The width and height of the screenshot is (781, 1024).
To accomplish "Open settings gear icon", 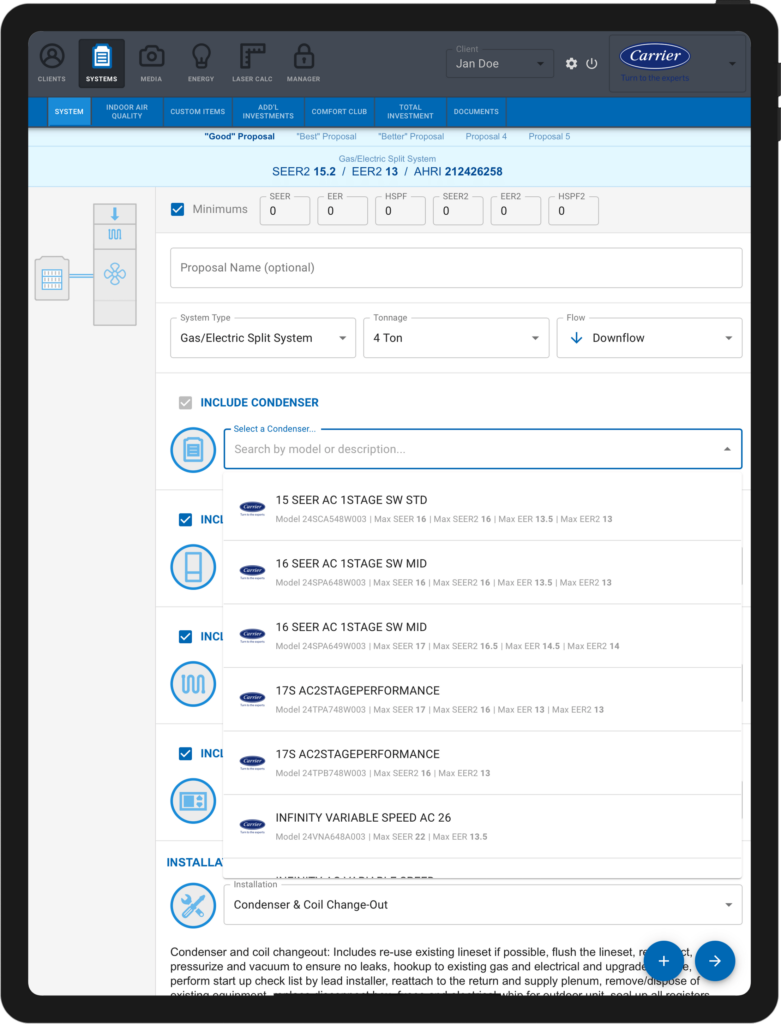I will pyautogui.click(x=571, y=63).
